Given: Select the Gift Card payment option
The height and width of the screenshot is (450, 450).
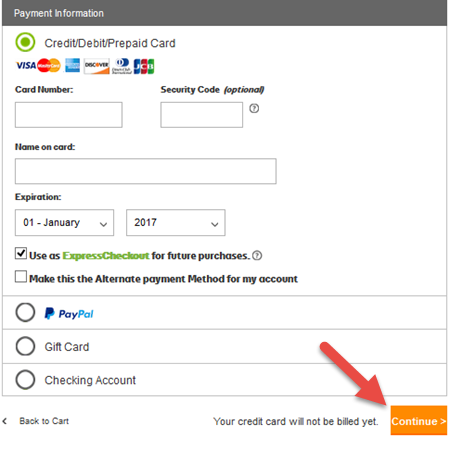Looking at the screenshot, I should pyautogui.click(x=25, y=346).
